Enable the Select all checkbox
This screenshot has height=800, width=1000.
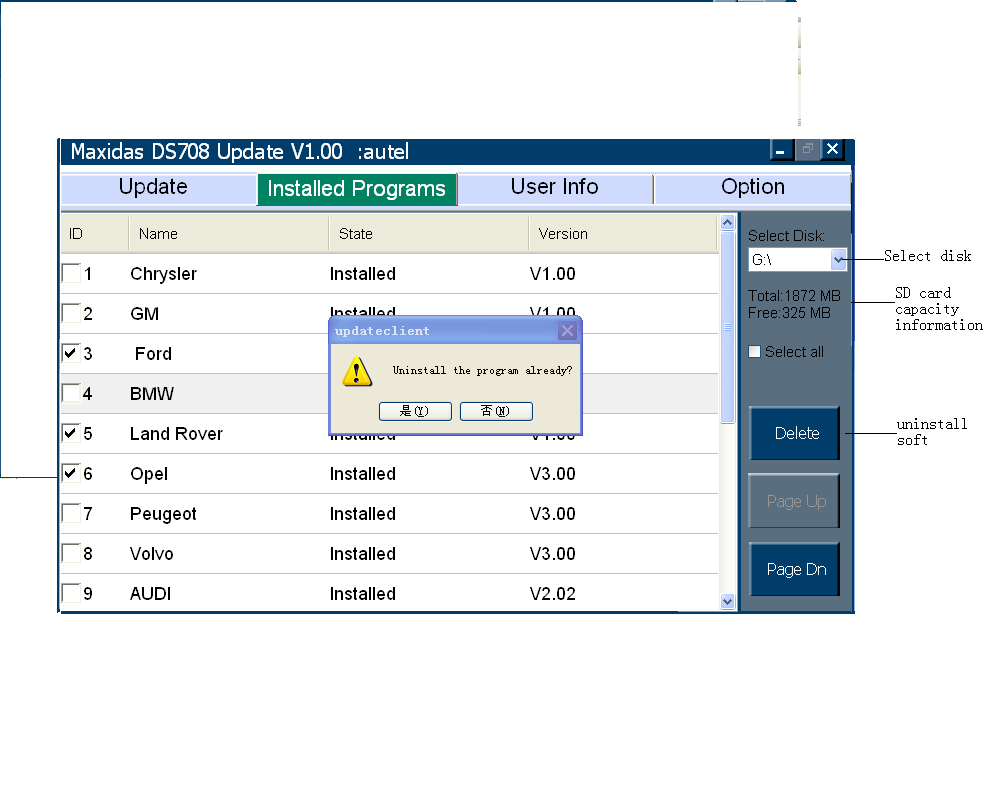tap(754, 352)
